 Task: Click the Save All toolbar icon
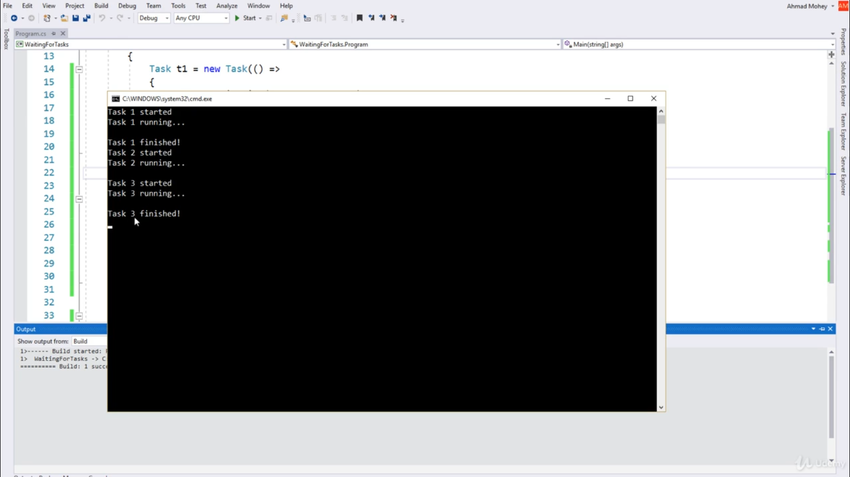click(87, 18)
